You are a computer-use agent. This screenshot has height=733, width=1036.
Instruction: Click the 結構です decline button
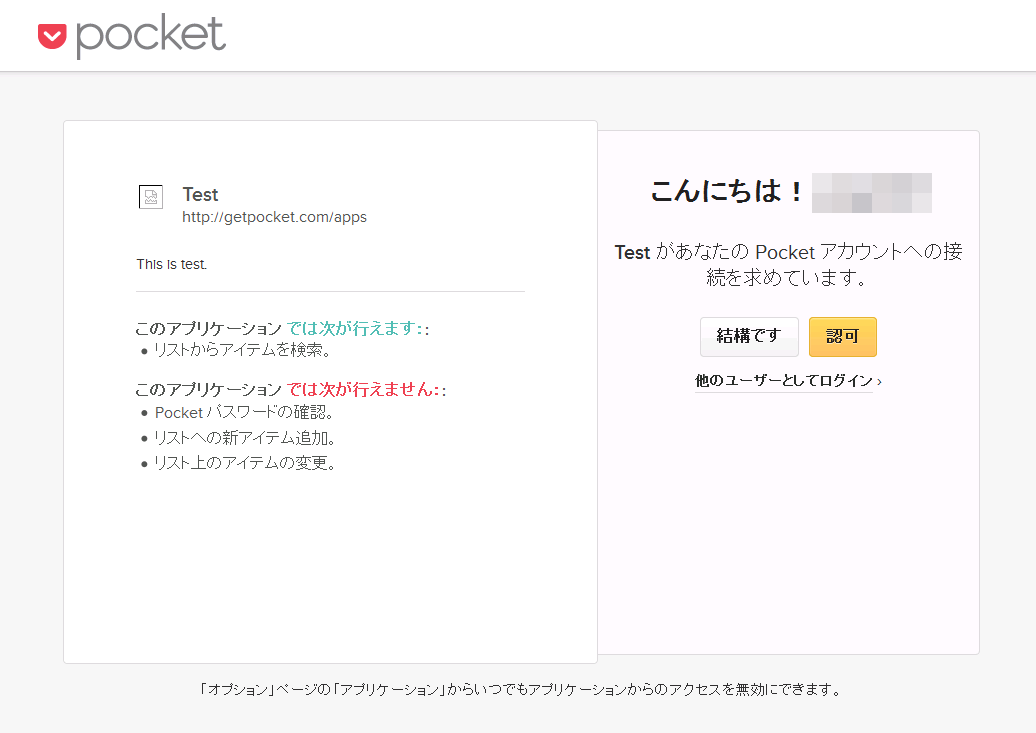(749, 336)
